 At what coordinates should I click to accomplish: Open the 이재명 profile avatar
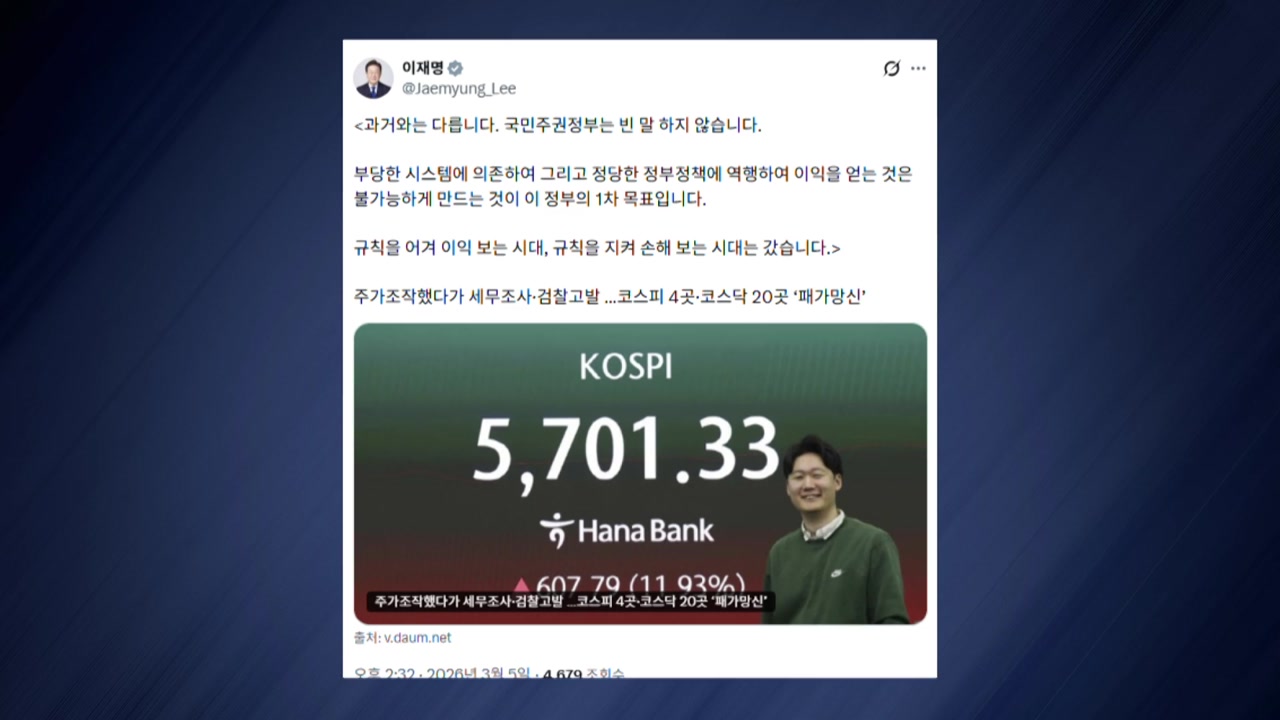(x=373, y=78)
